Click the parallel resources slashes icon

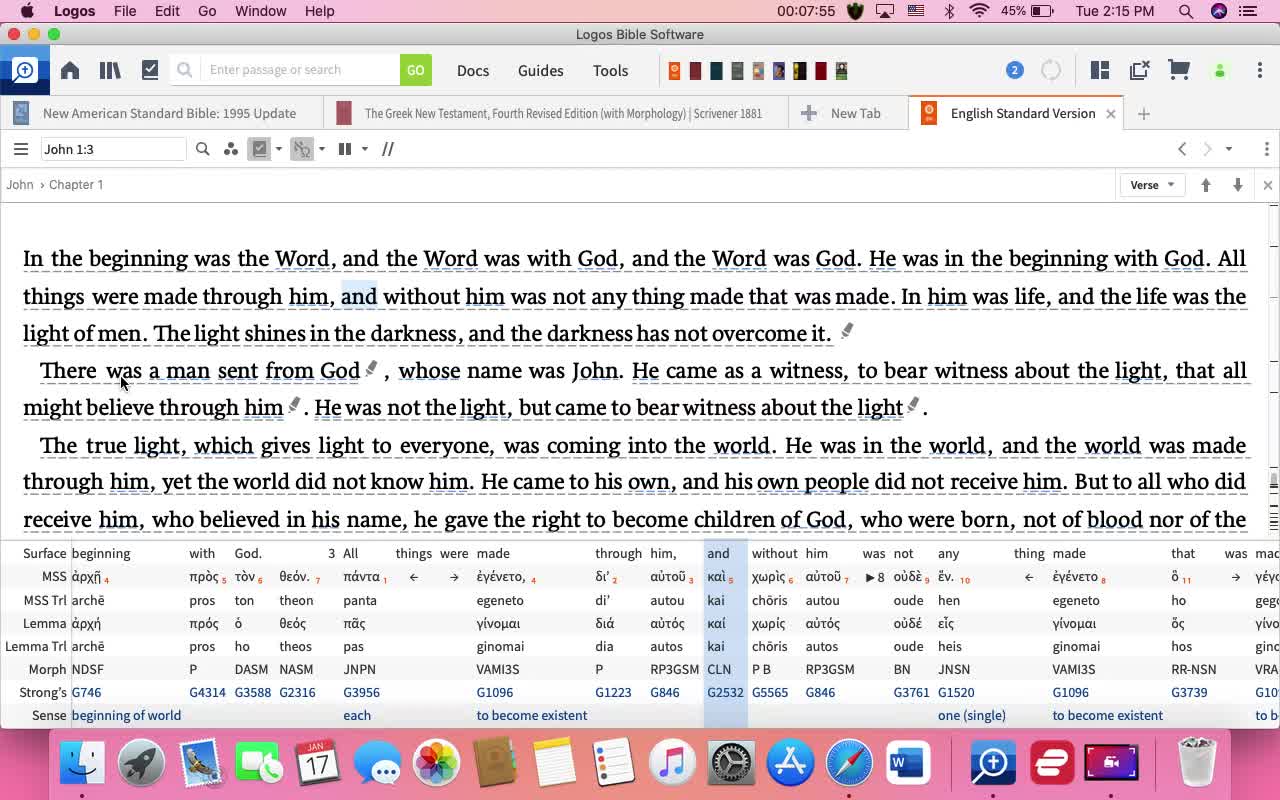(388, 149)
